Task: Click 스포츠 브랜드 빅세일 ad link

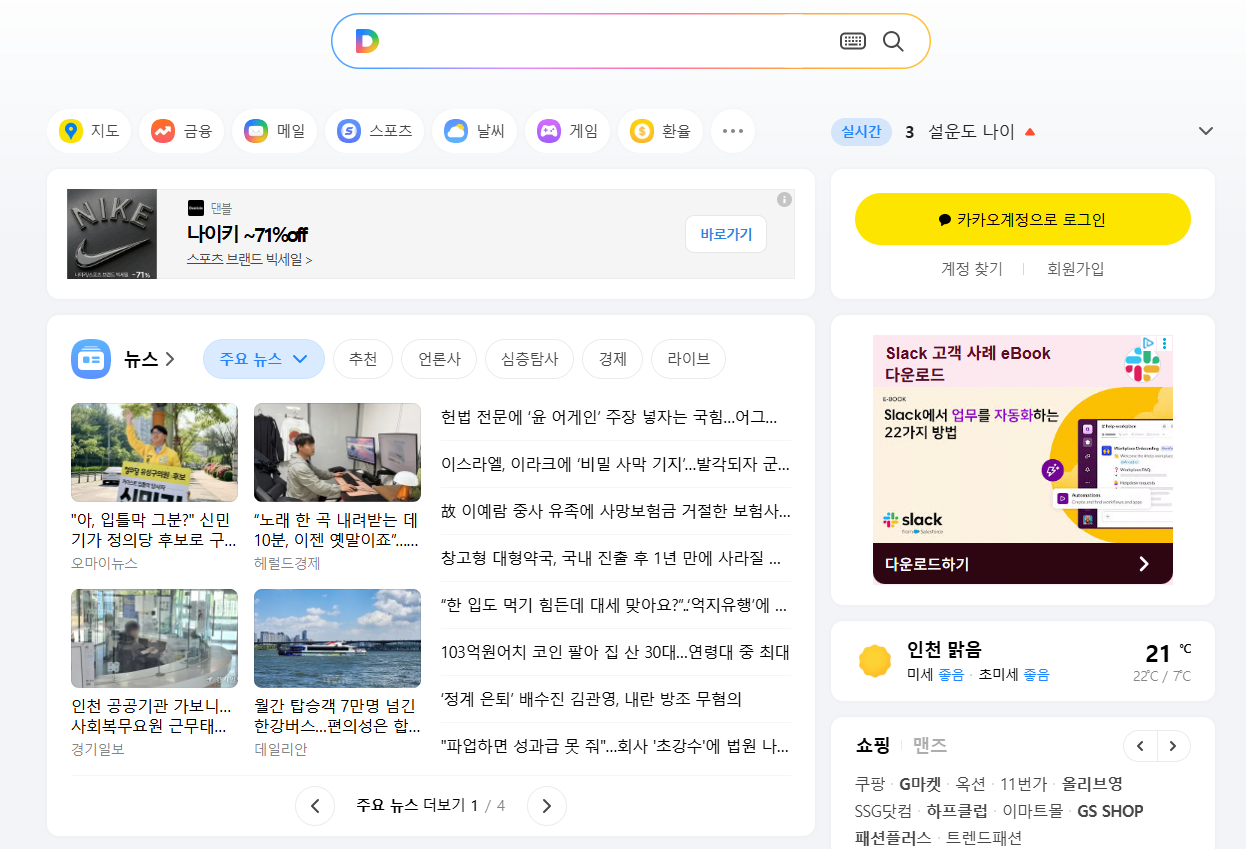Action: (x=250, y=259)
